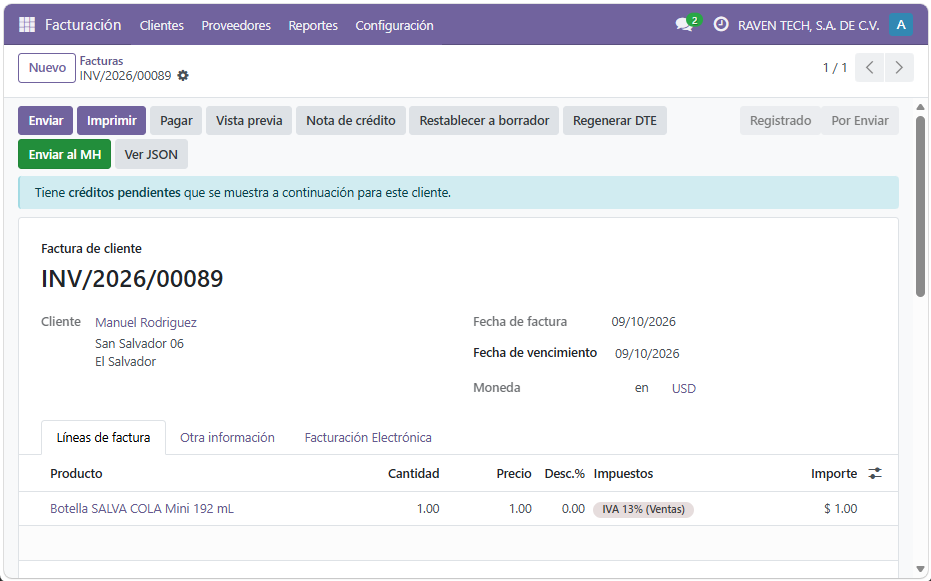Open the Proveedores menu
The width and height of the screenshot is (931, 581).
point(236,26)
